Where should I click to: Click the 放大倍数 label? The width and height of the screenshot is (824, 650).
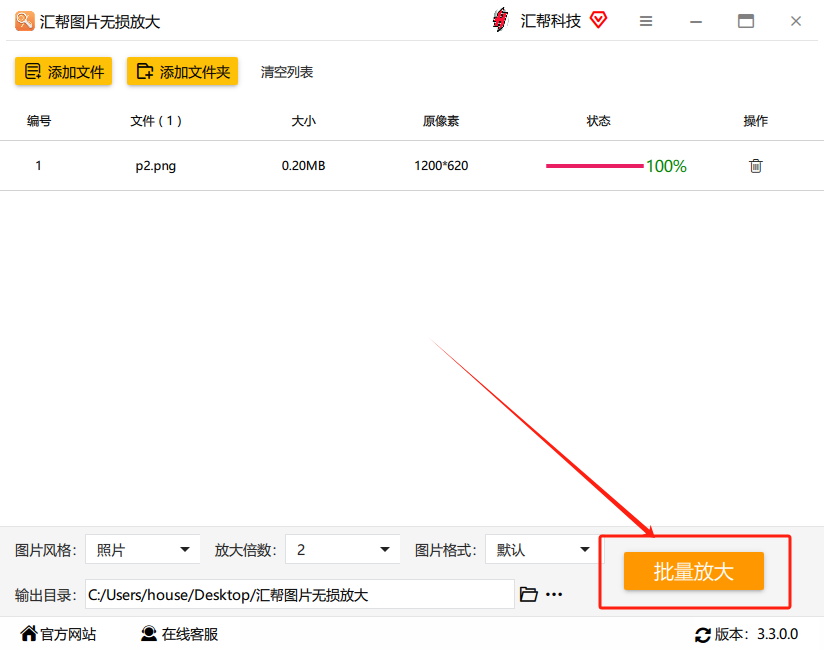(245, 550)
